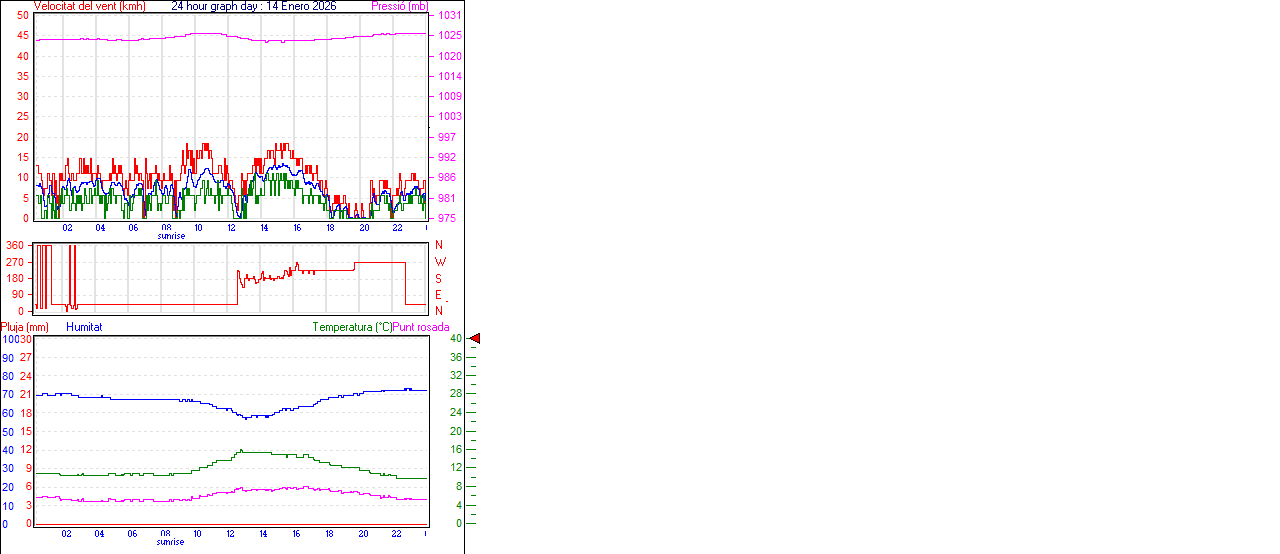Click the 'Velocitat del vent (kmh)' label
This screenshot has height=554, width=1280.
click(x=89, y=6)
